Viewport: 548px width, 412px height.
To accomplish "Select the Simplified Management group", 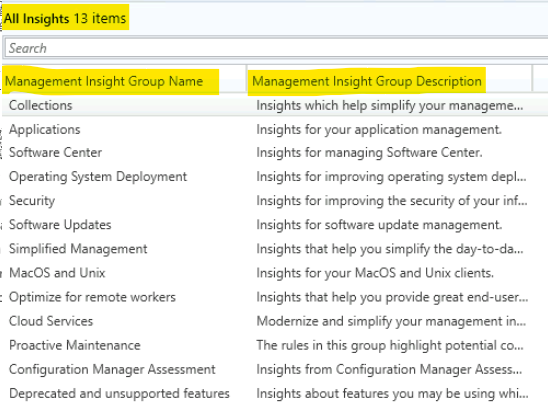I will point(78,249).
